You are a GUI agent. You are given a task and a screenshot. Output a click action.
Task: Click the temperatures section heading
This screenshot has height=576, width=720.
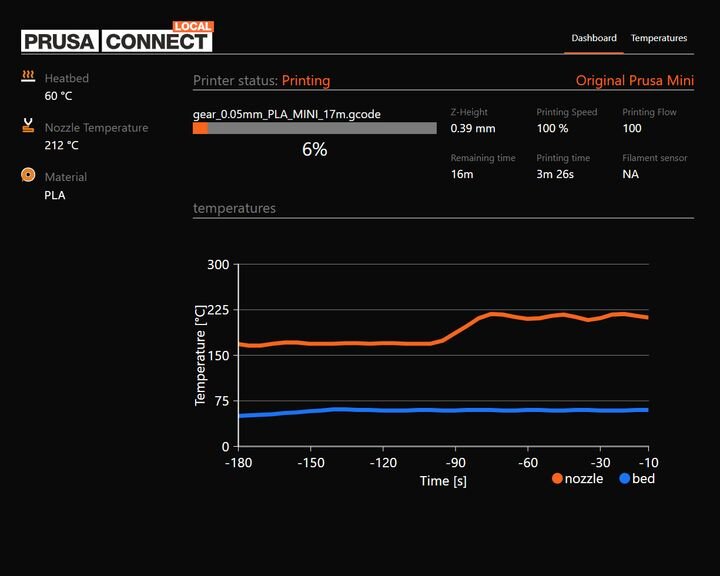click(234, 208)
